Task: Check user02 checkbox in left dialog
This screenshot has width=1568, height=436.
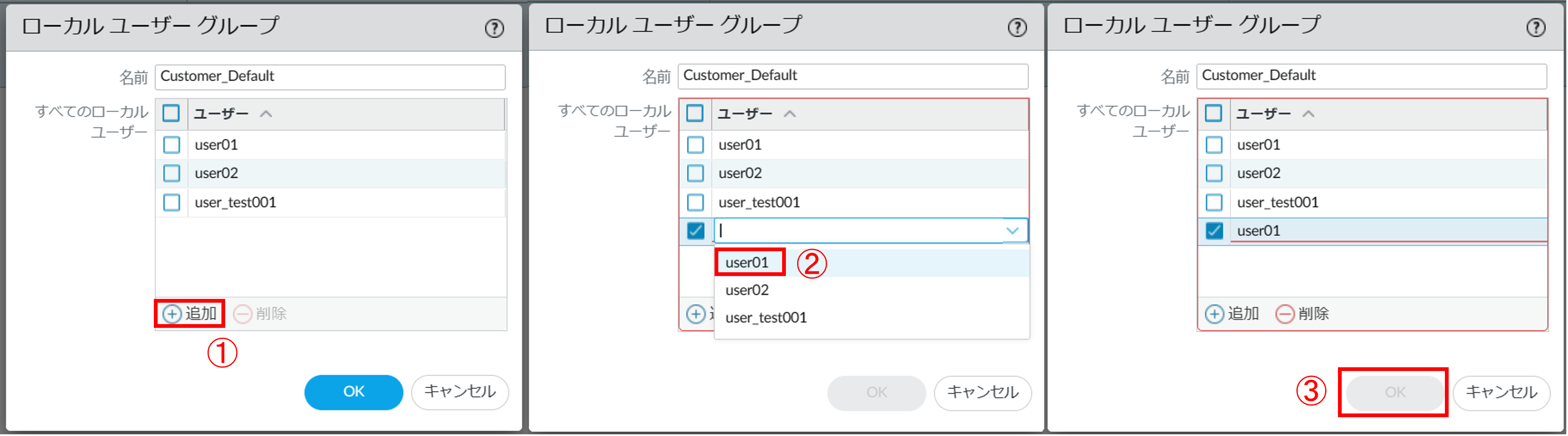Action: click(x=172, y=173)
